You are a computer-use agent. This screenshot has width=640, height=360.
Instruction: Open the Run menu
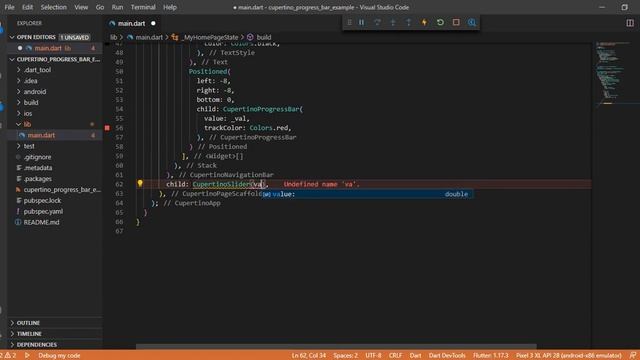click(x=117, y=7)
